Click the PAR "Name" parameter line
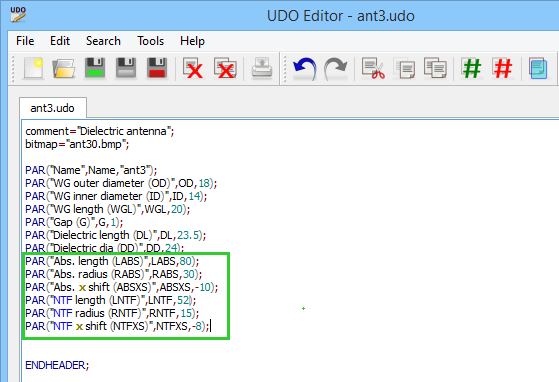The image size is (559, 382). click(91, 170)
